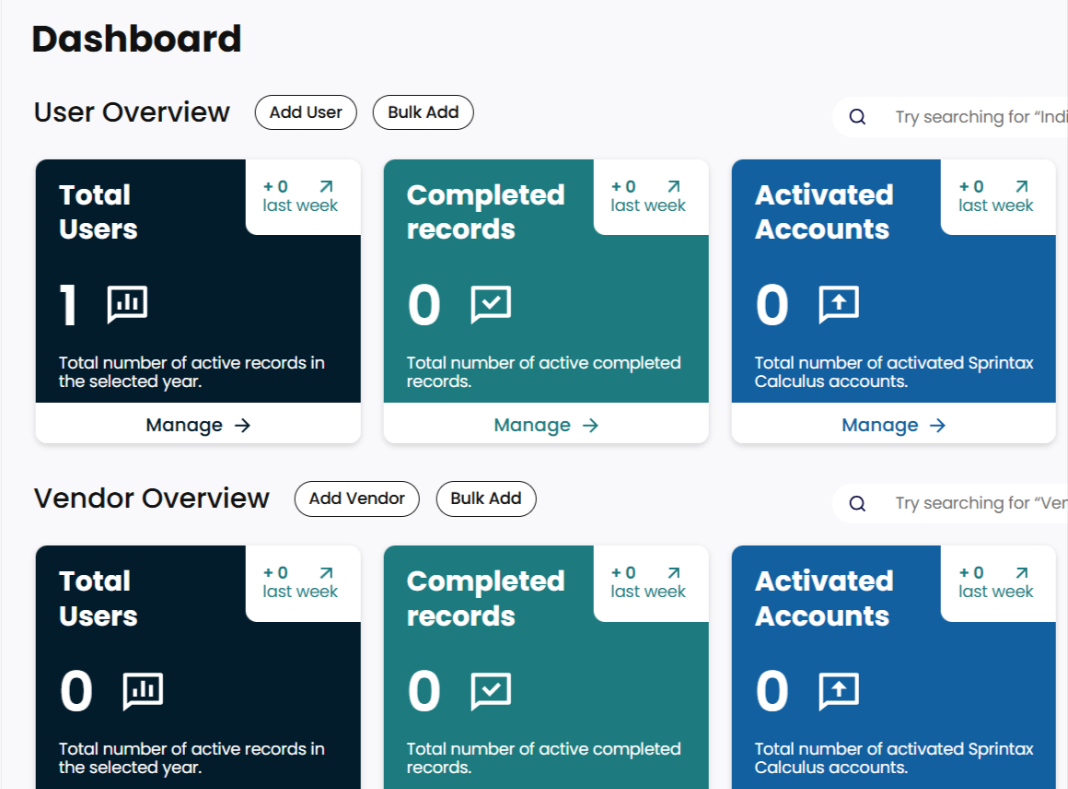Image resolution: width=1068 pixels, height=789 pixels.
Task: Click the upload icon on the User Activated Accounts card
Action: click(x=839, y=304)
